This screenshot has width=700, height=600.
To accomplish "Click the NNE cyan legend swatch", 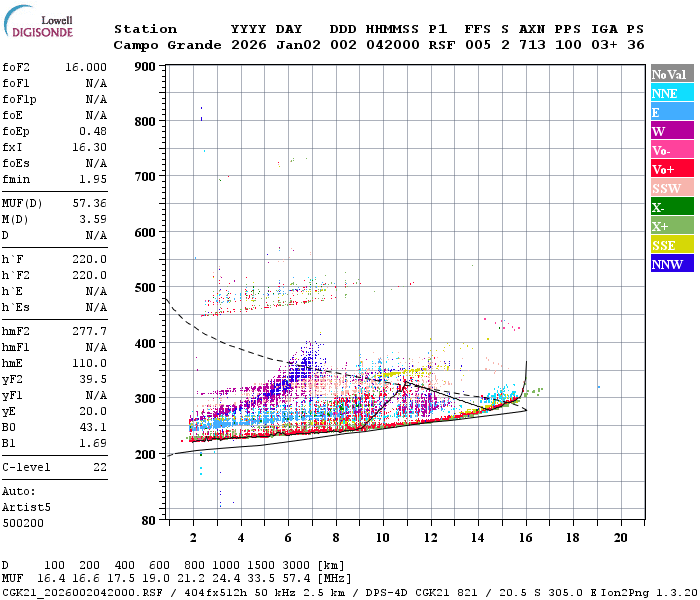I will tap(672, 93).
